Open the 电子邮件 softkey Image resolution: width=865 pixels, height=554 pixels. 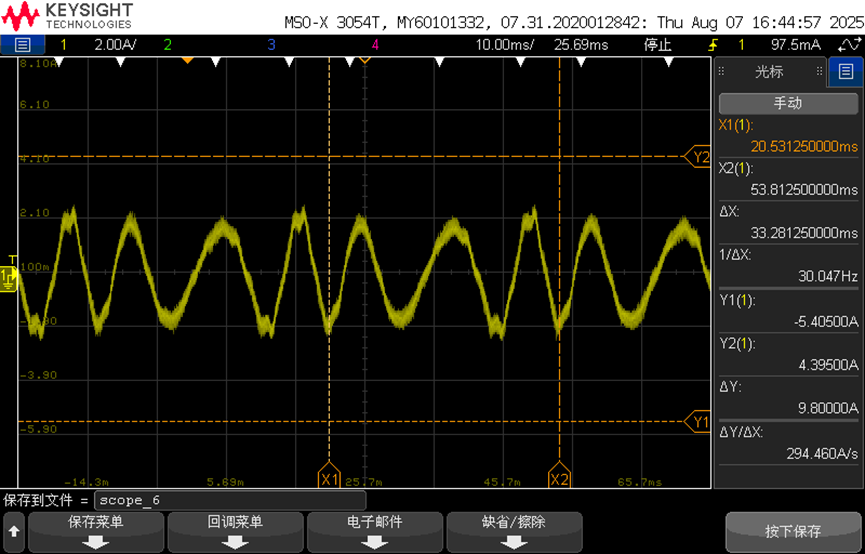click(375, 532)
